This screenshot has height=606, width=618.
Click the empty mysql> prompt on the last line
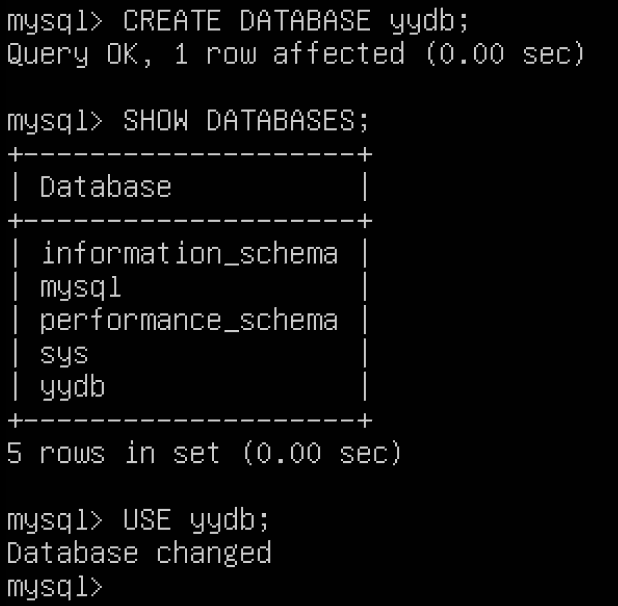[55, 586]
